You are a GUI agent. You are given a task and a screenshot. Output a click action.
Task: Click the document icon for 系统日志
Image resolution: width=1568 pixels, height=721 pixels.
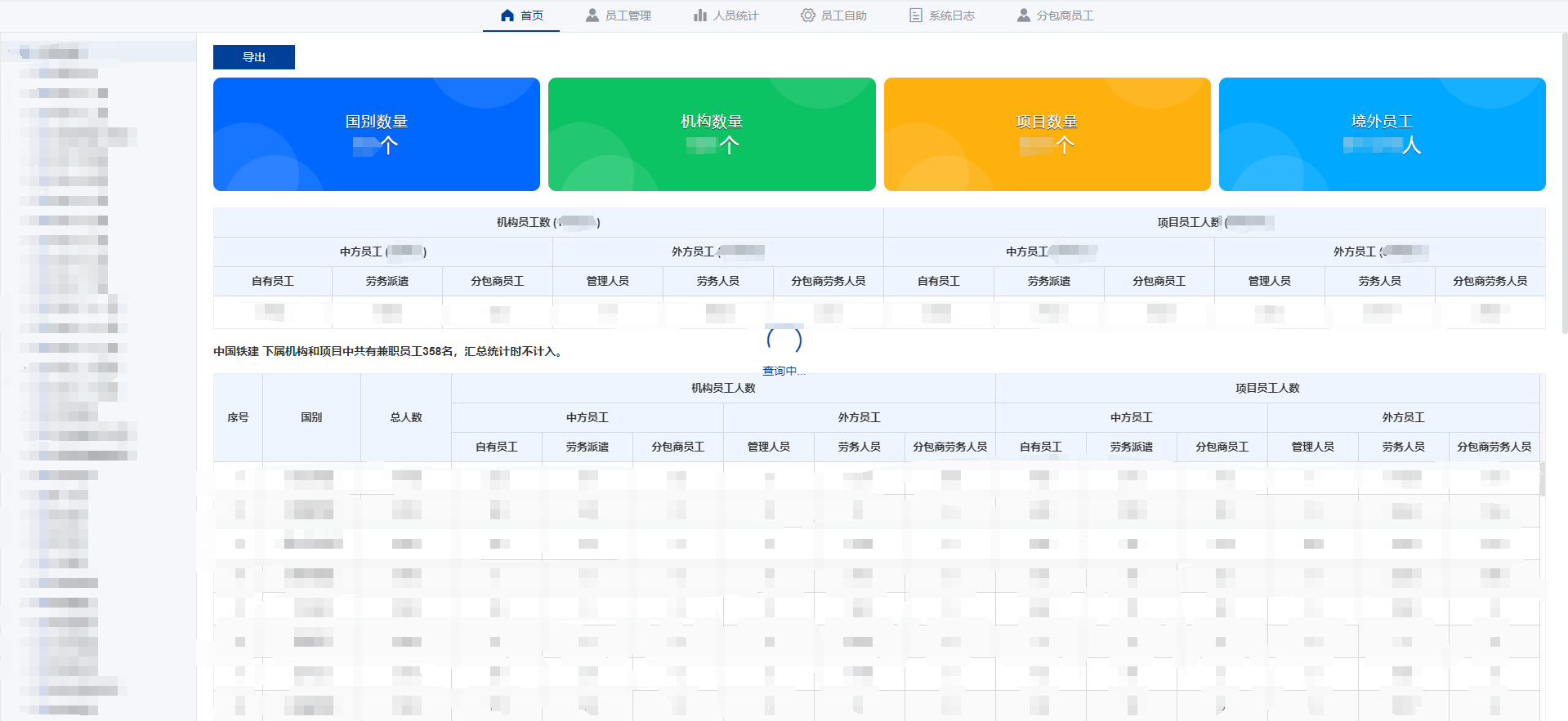click(916, 16)
